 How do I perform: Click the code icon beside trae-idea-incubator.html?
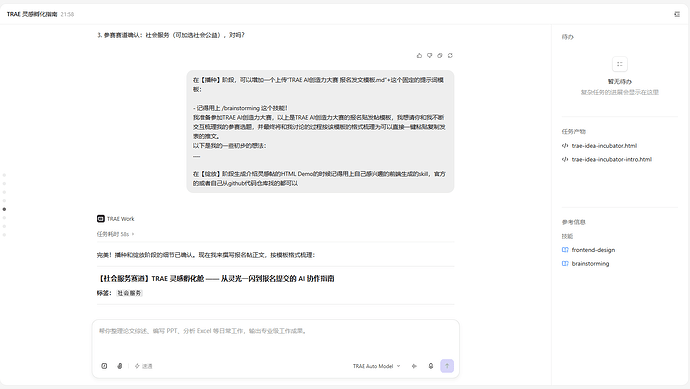coord(565,146)
